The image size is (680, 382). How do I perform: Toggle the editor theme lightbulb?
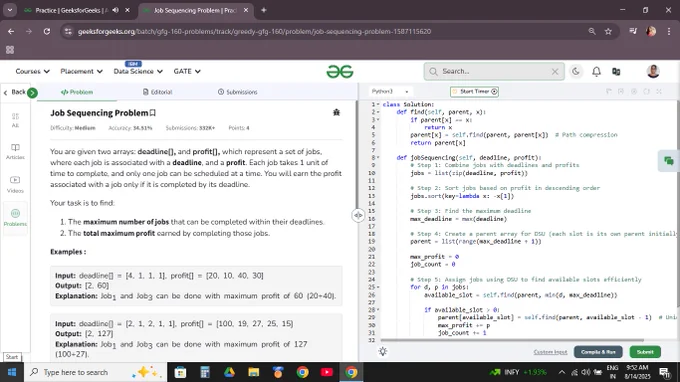click(382, 352)
